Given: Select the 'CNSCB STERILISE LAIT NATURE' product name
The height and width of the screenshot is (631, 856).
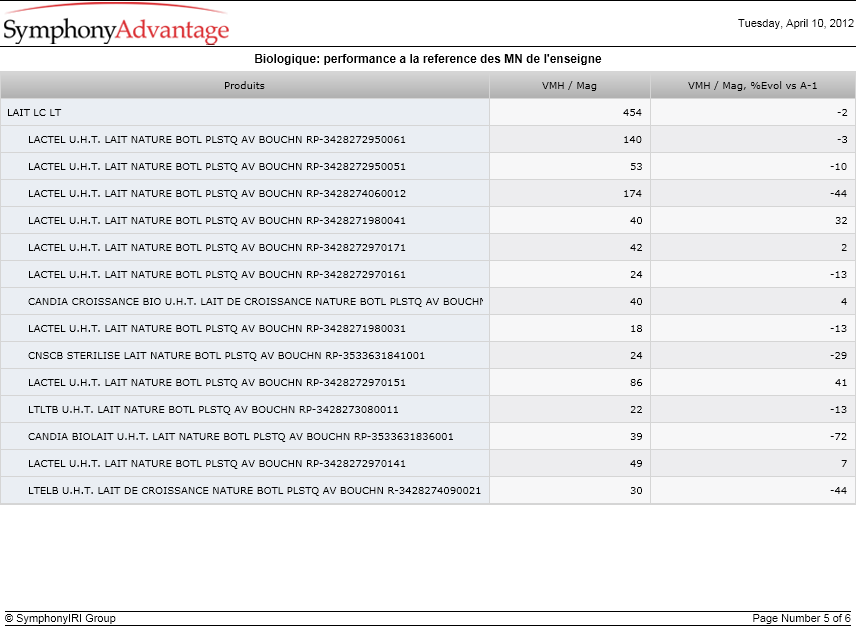Looking at the screenshot, I should click(226, 356).
